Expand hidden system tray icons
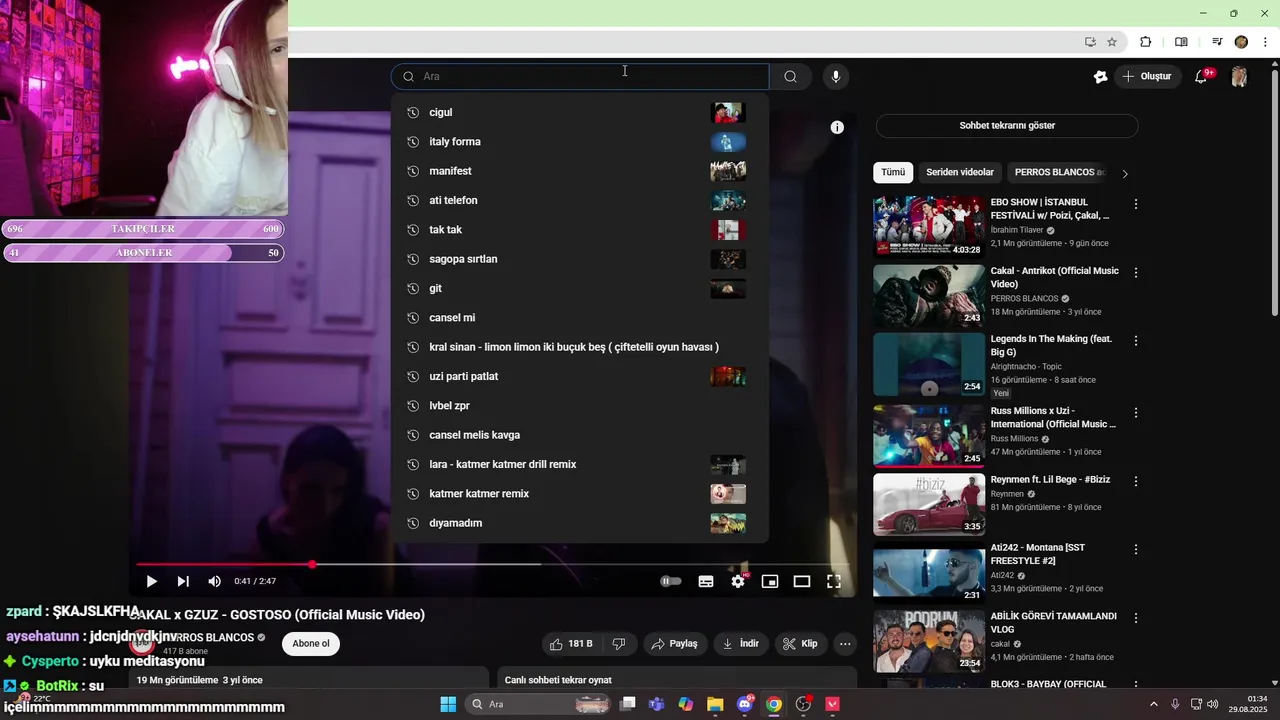 [1153, 704]
